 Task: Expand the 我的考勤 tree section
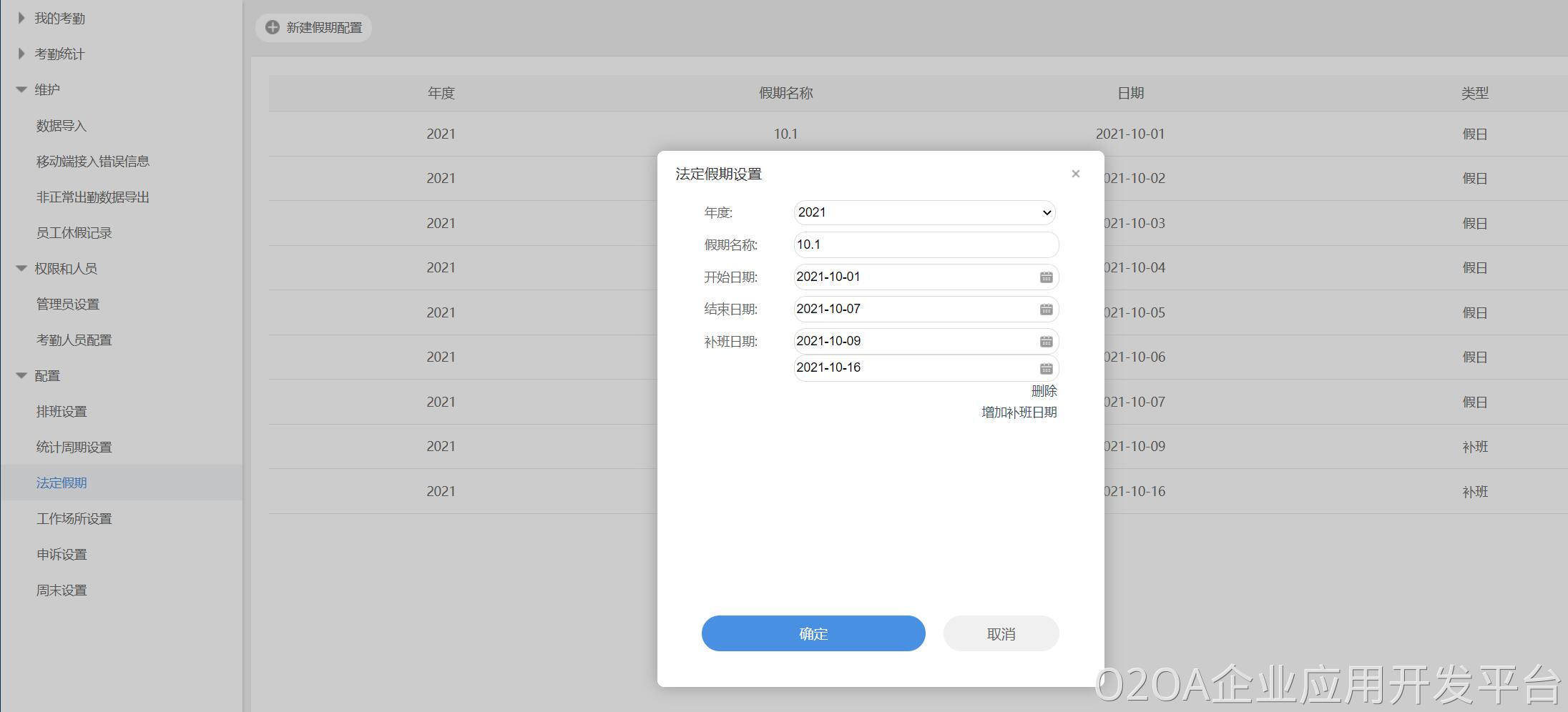pos(21,18)
